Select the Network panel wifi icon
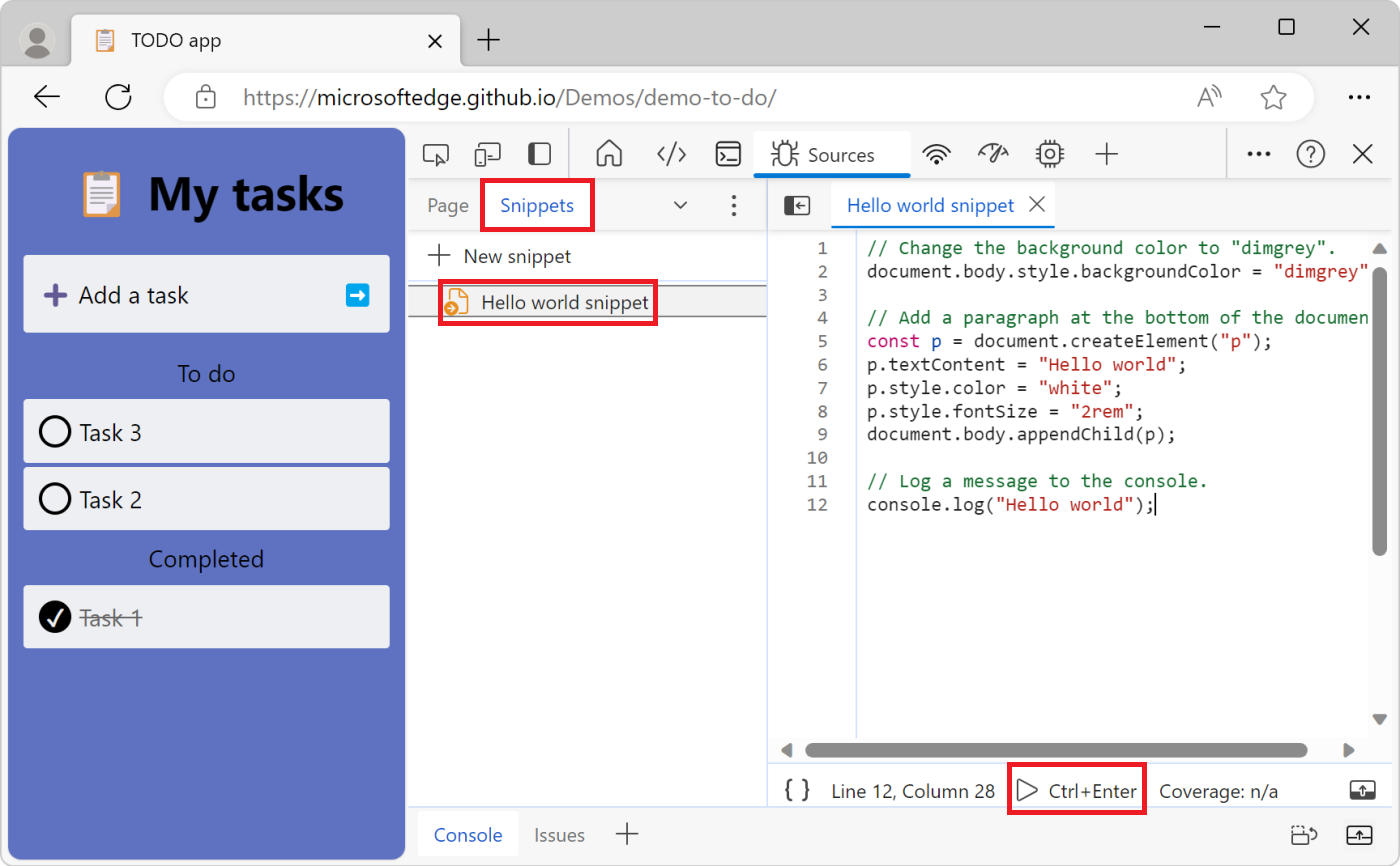 (x=936, y=154)
